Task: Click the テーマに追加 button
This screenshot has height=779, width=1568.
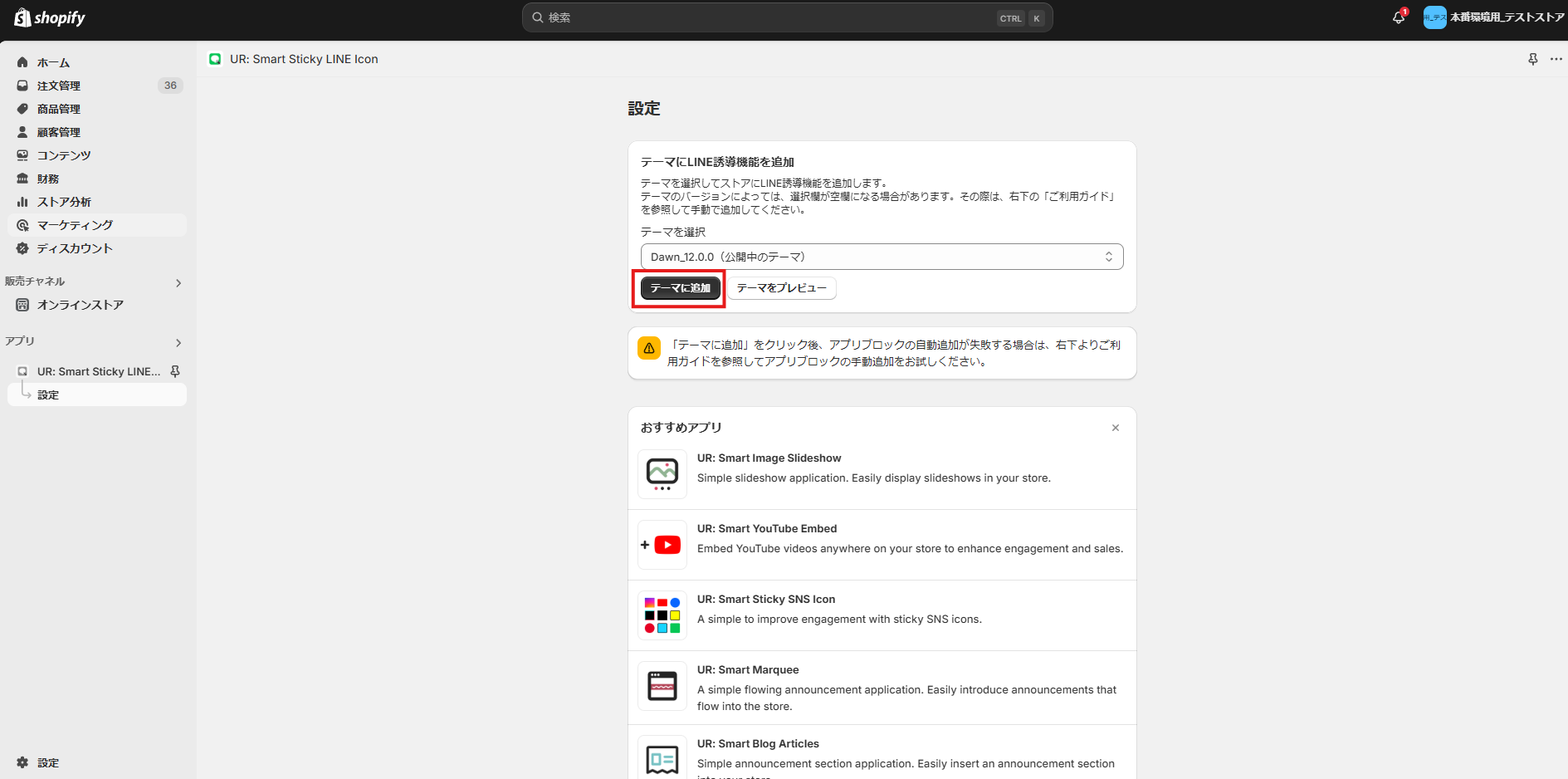Action: 679,288
